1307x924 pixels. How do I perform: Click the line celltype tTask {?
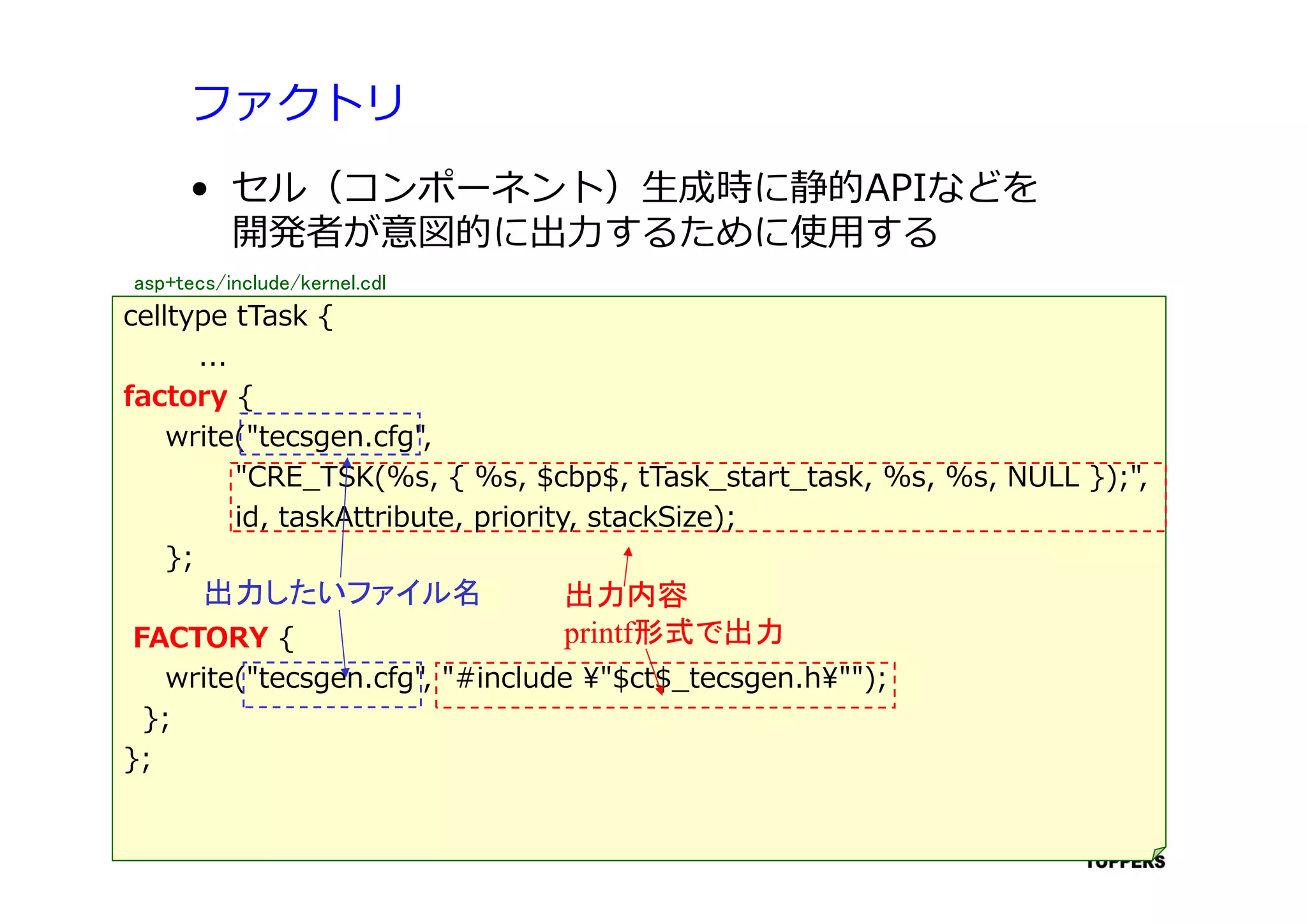point(228,317)
